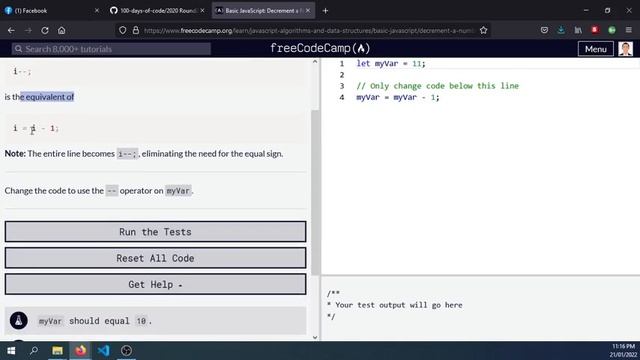
Task: Open the library bookshelf icon
Action: click(578, 30)
